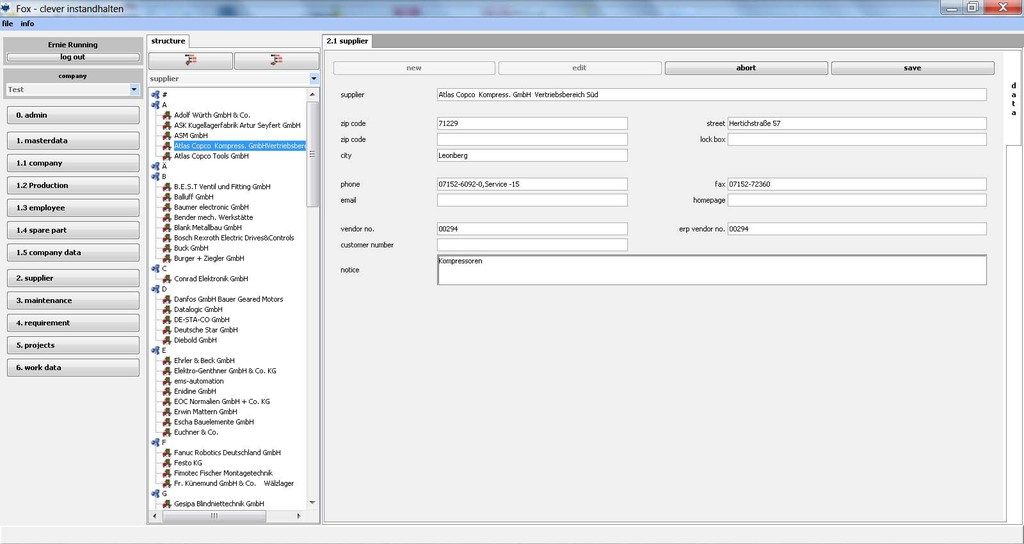Click the icon beside Adolf Würth GmbH & Co.
Screen dimensions: 1024x544
pos(166,115)
